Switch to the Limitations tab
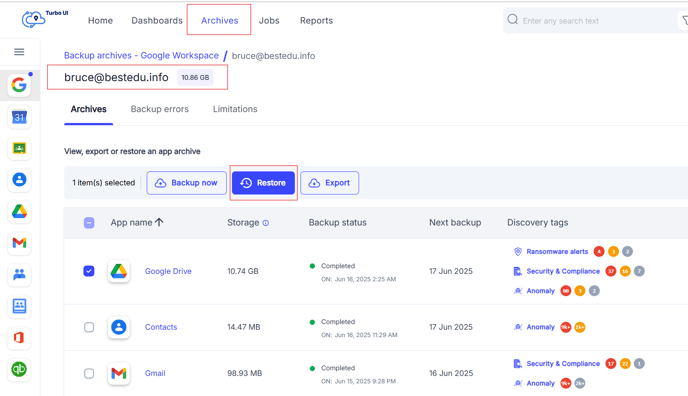The height and width of the screenshot is (396, 688). click(235, 109)
